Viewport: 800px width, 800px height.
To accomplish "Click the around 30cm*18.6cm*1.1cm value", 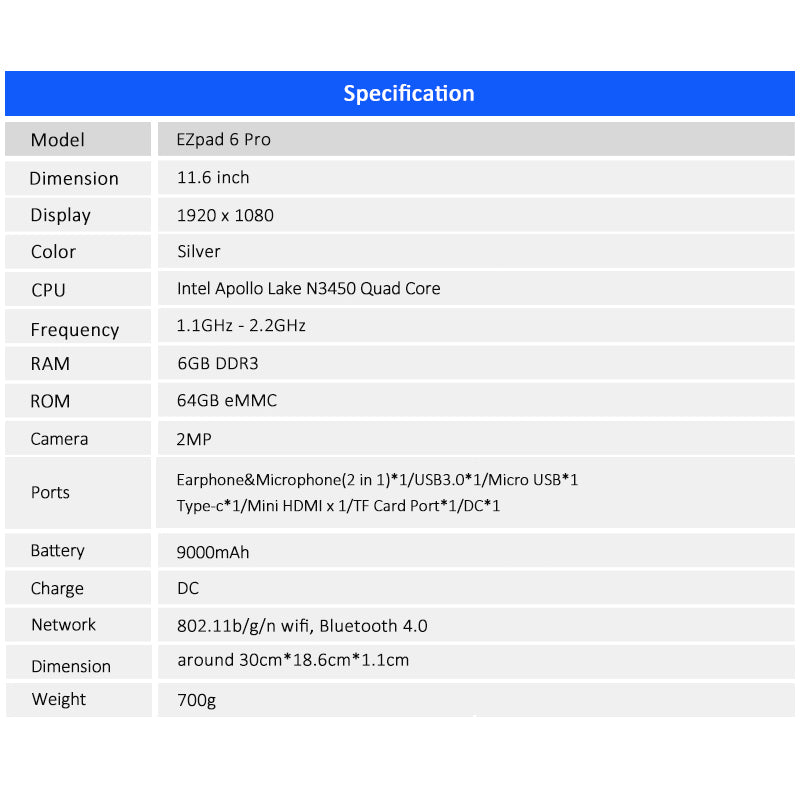I will 293,660.
